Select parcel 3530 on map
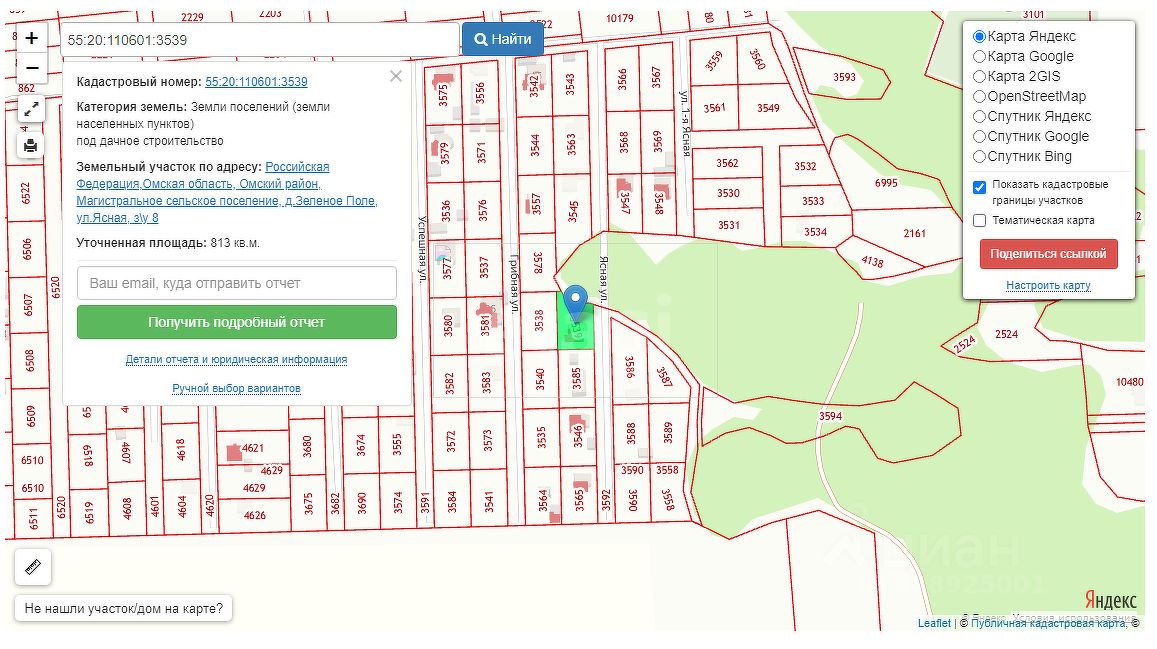 coord(728,193)
